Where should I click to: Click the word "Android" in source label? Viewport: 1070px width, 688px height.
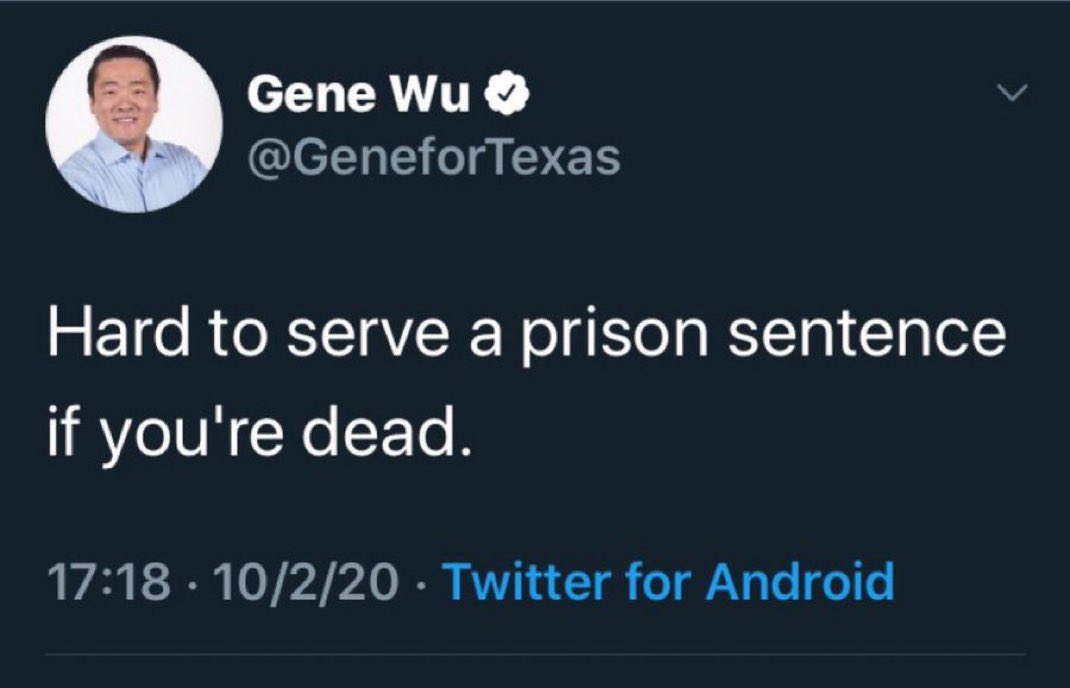tap(800, 581)
